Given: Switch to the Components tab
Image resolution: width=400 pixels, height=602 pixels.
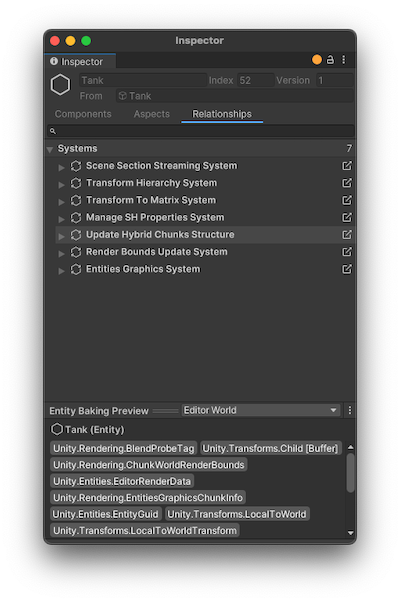Looking at the screenshot, I should (x=83, y=114).
